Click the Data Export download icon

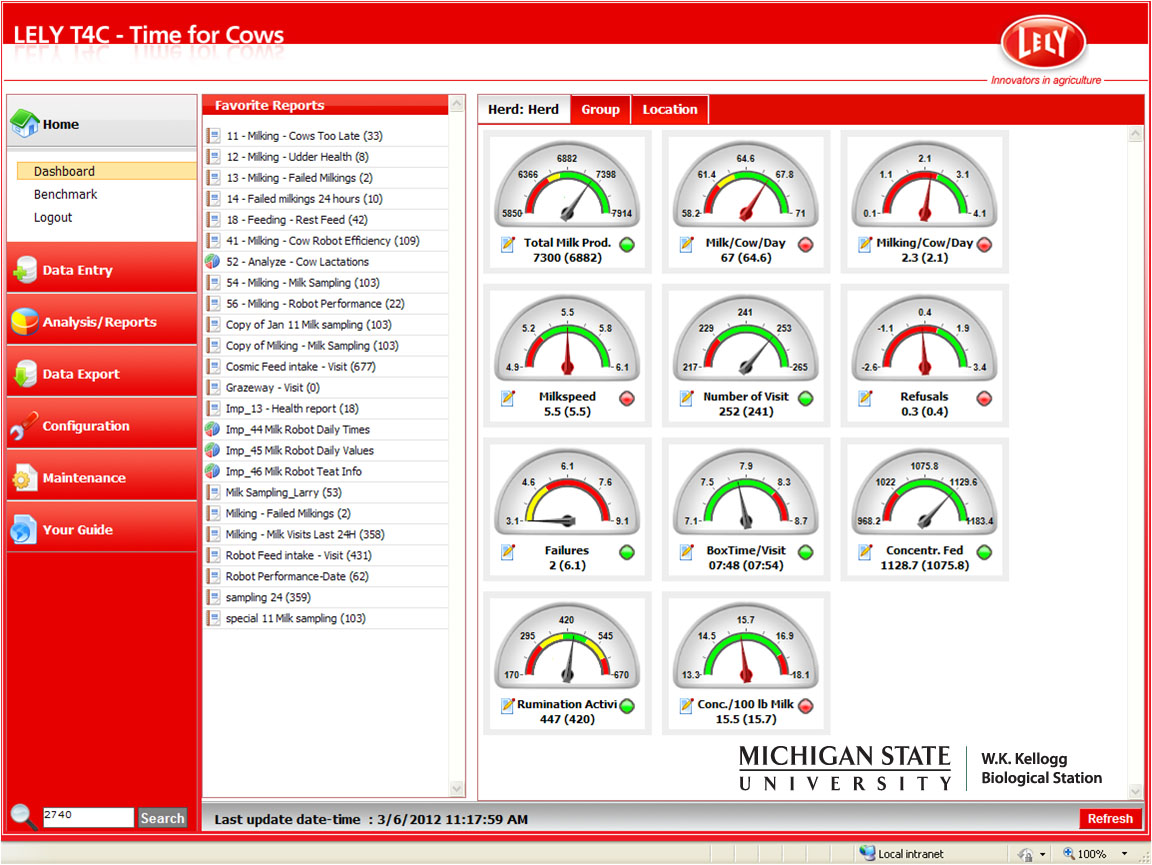[24, 373]
